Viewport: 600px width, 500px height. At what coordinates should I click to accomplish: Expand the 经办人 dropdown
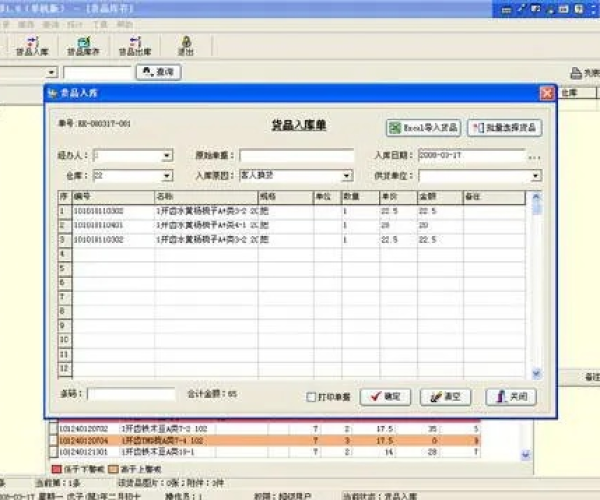[167, 155]
